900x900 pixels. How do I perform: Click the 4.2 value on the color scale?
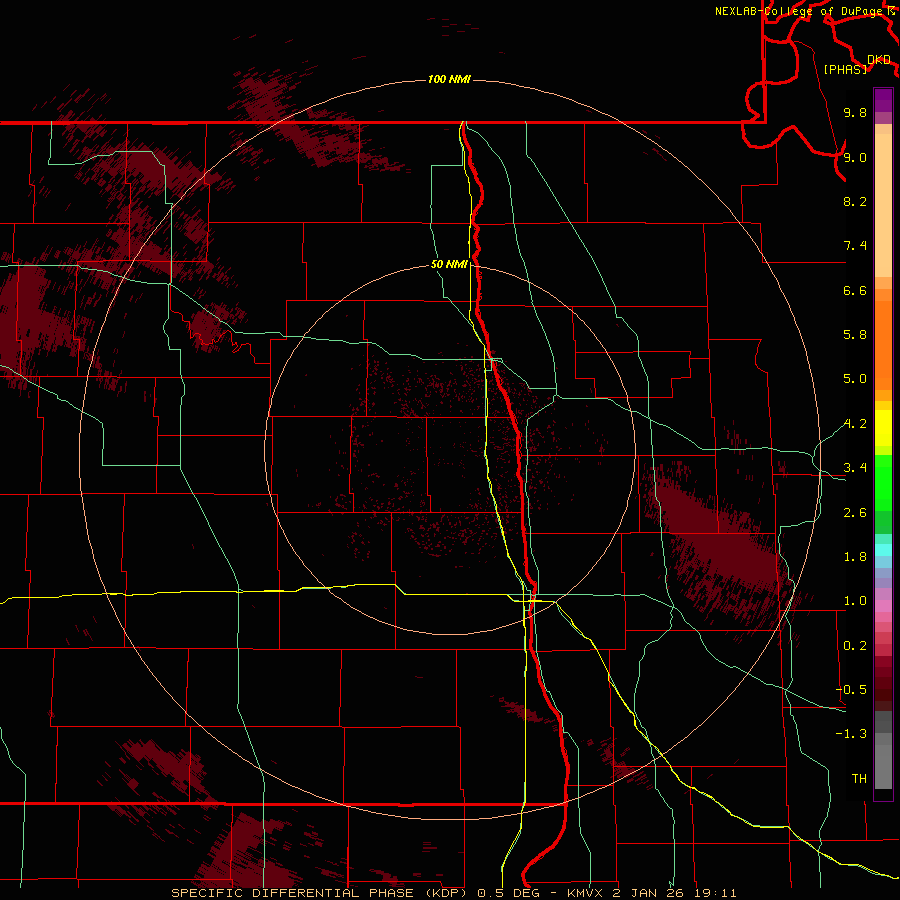point(855,424)
